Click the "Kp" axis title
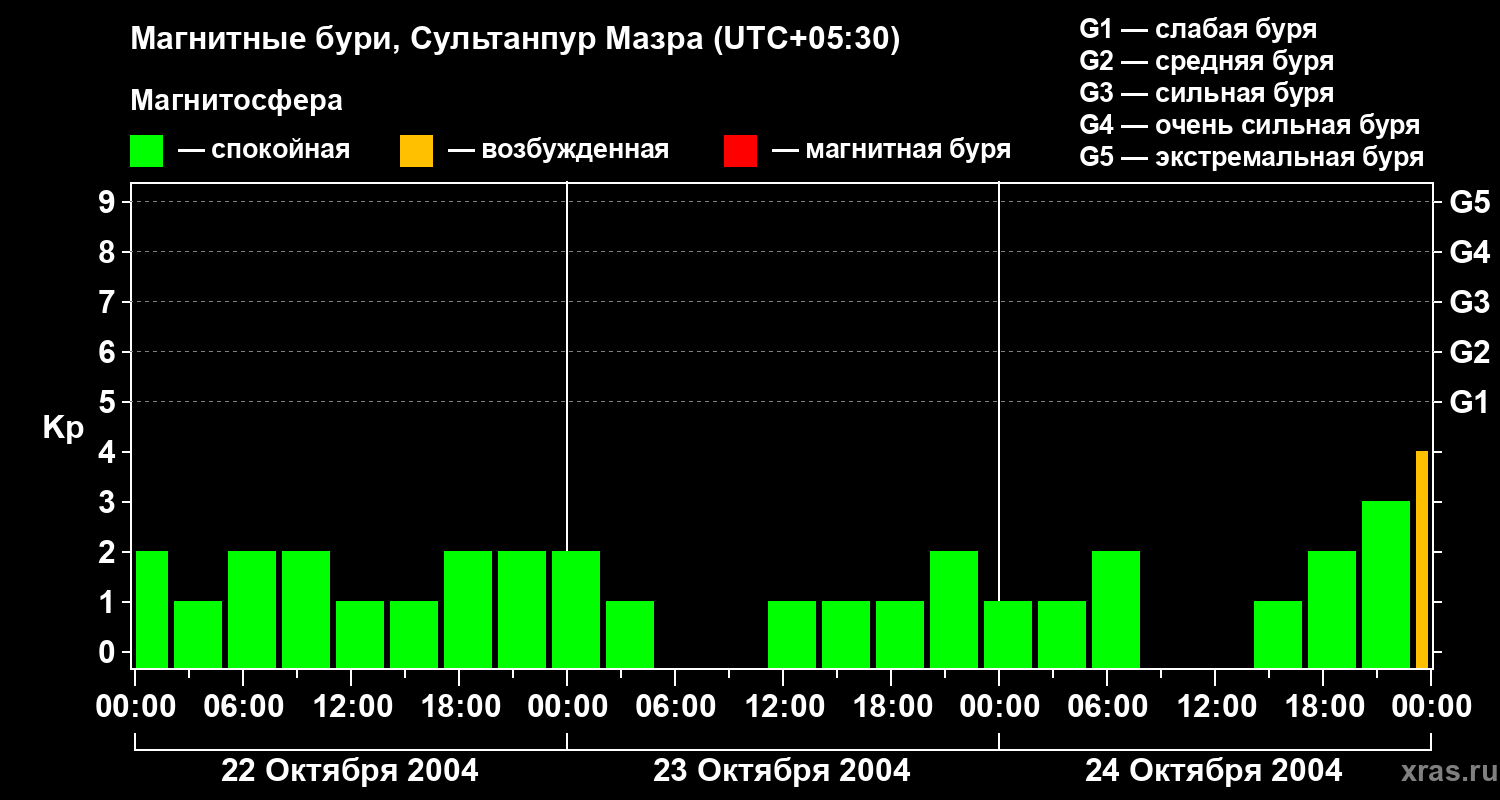The height and width of the screenshot is (800, 1500). pyautogui.click(x=63, y=428)
